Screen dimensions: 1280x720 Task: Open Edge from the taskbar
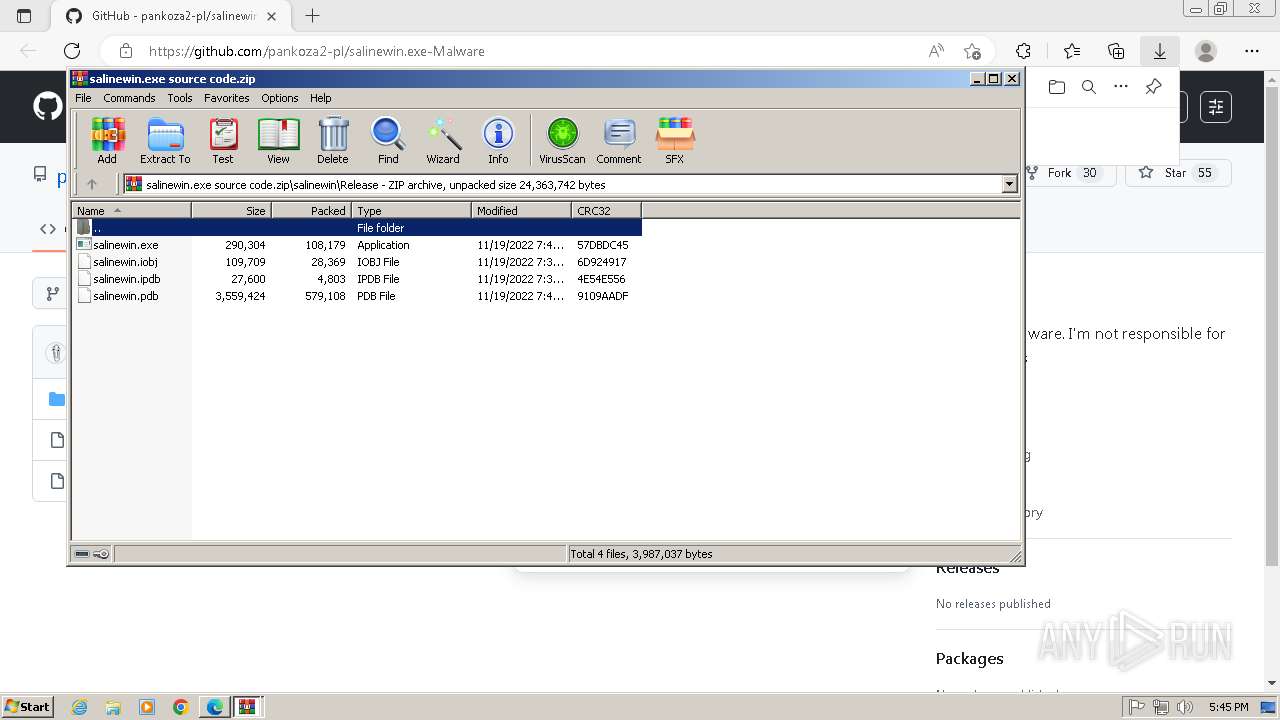tap(214, 707)
